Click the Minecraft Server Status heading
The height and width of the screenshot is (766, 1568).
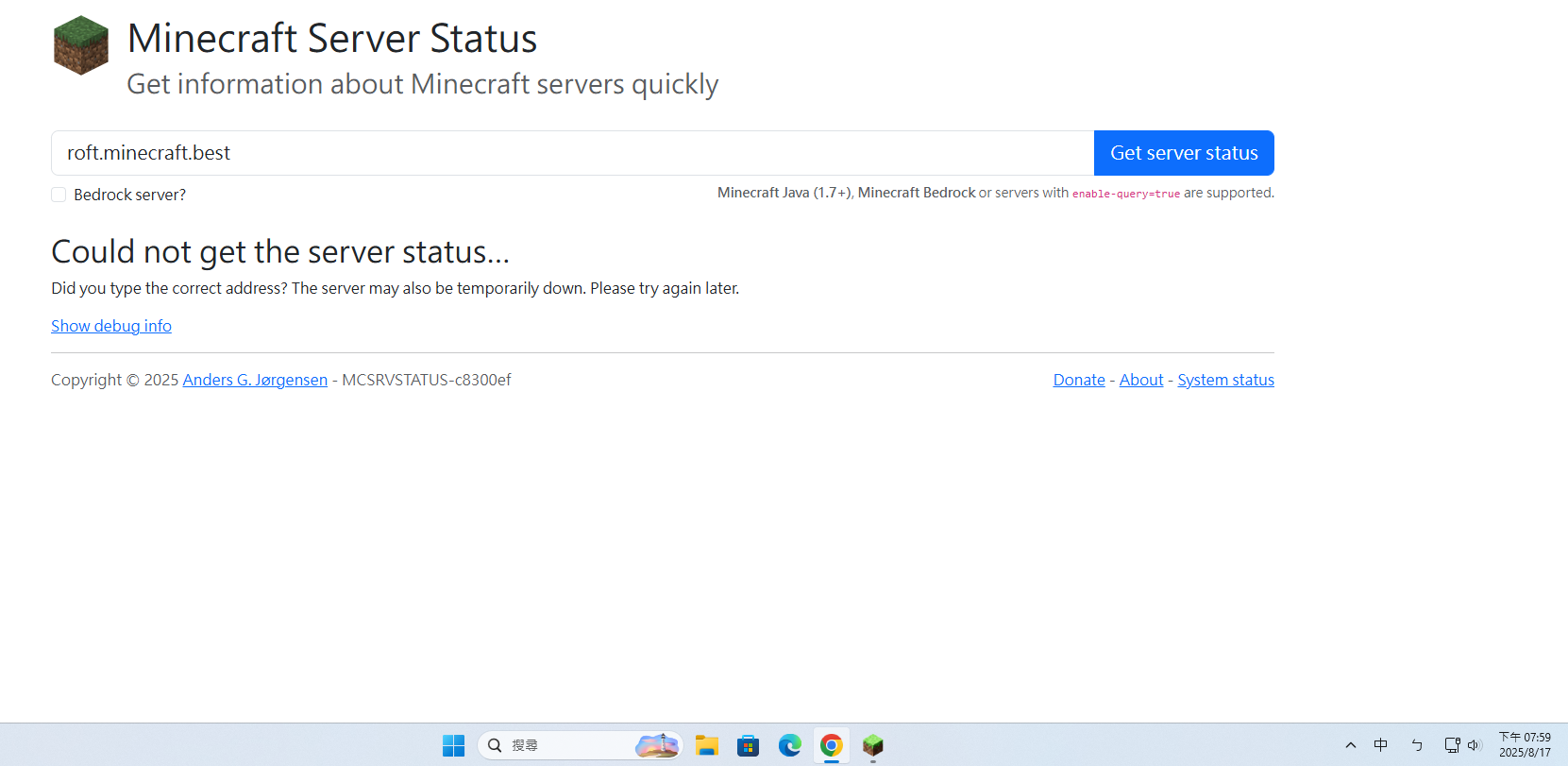(x=332, y=39)
